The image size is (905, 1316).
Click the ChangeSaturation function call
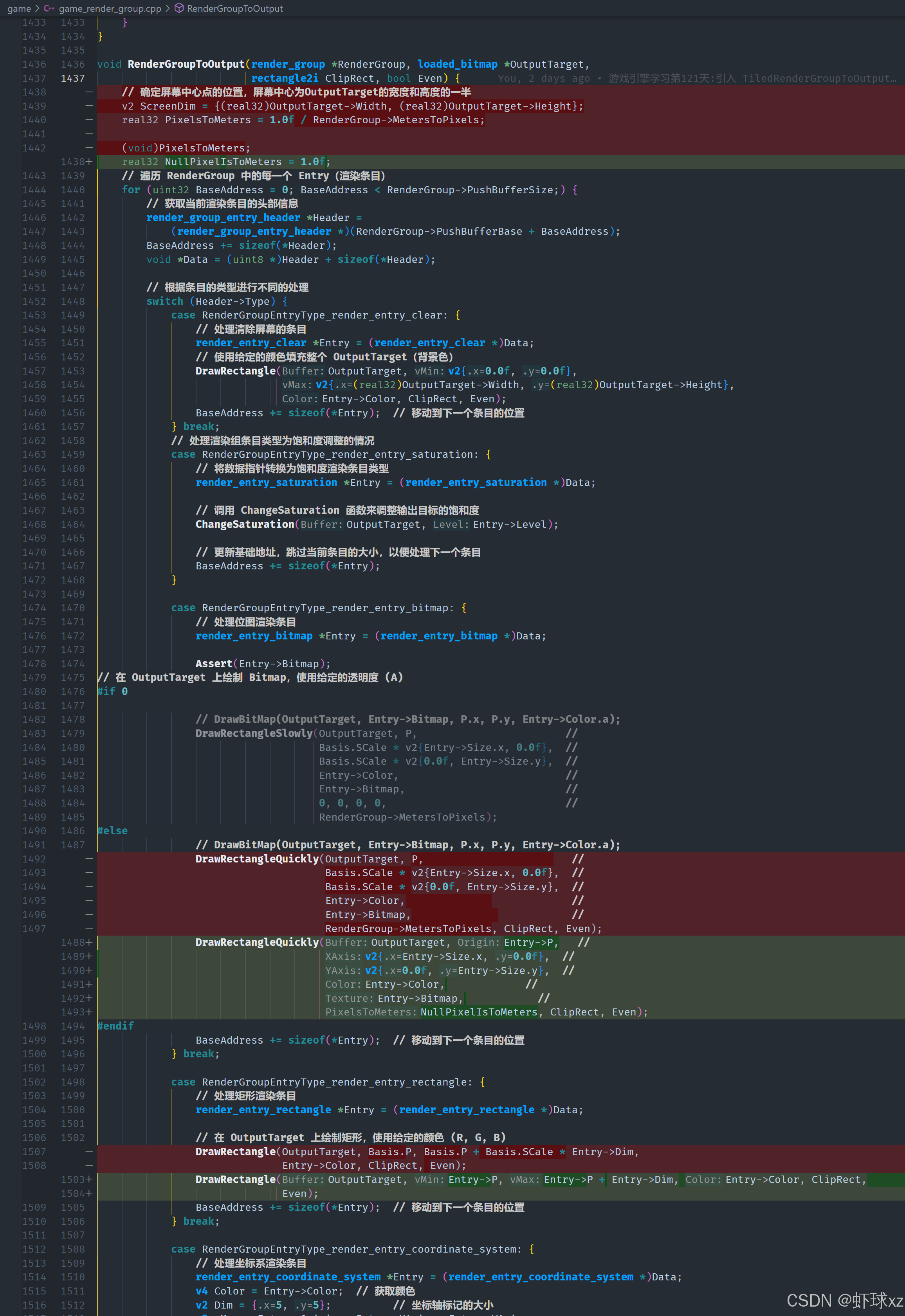pos(244,524)
